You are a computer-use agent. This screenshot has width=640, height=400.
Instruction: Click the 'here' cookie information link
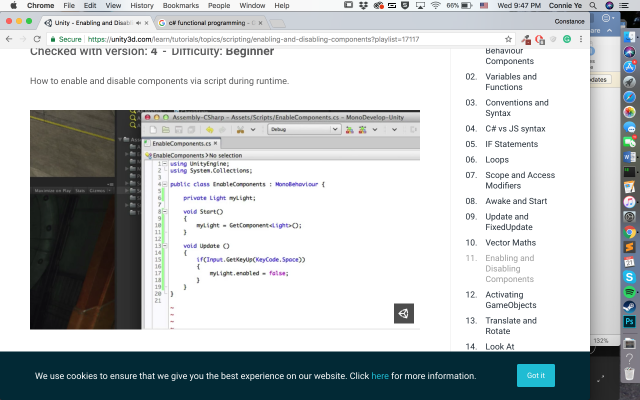coord(380,376)
